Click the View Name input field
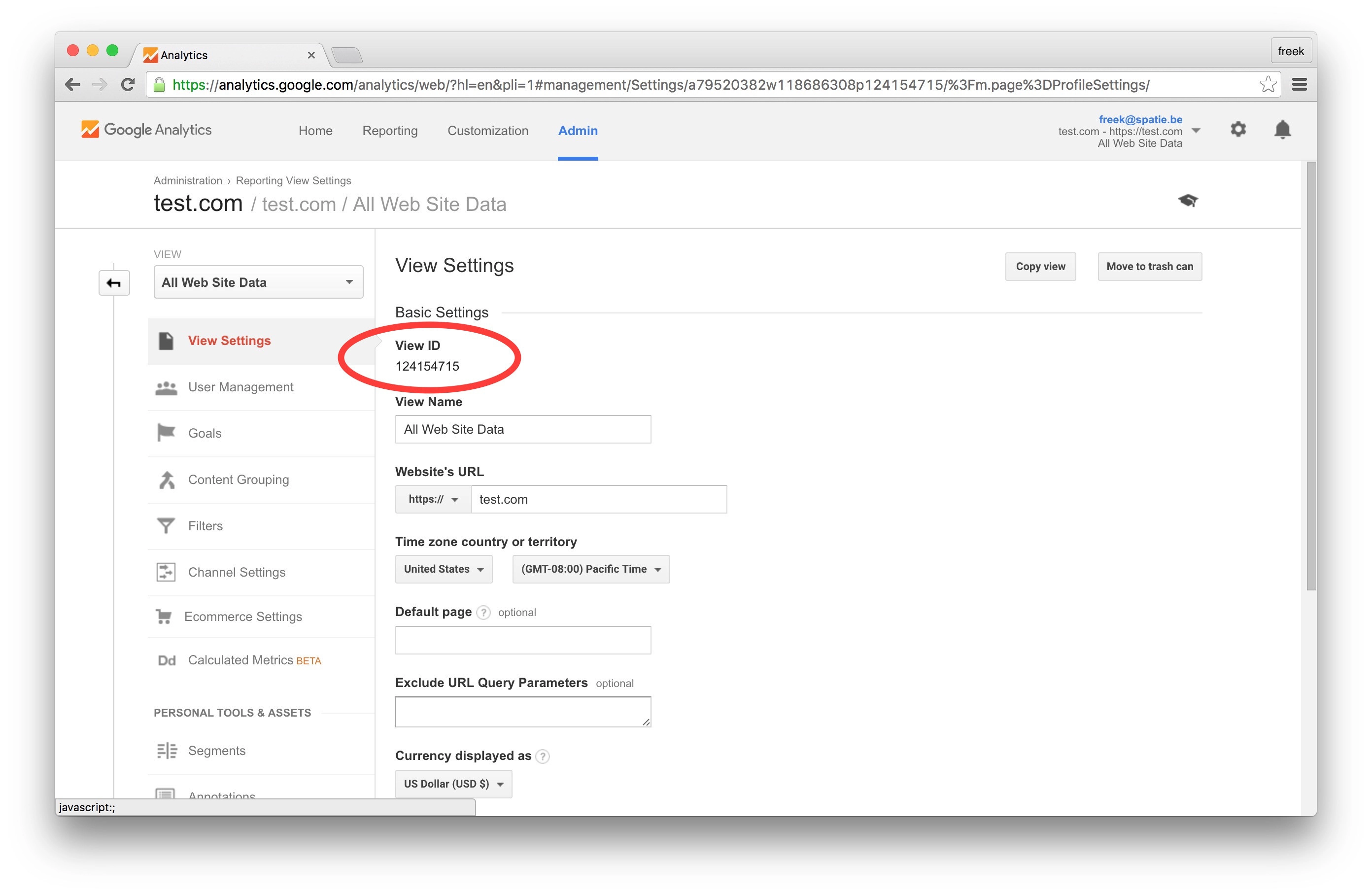This screenshot has height=895, width=1372. [x=522, y=430]
